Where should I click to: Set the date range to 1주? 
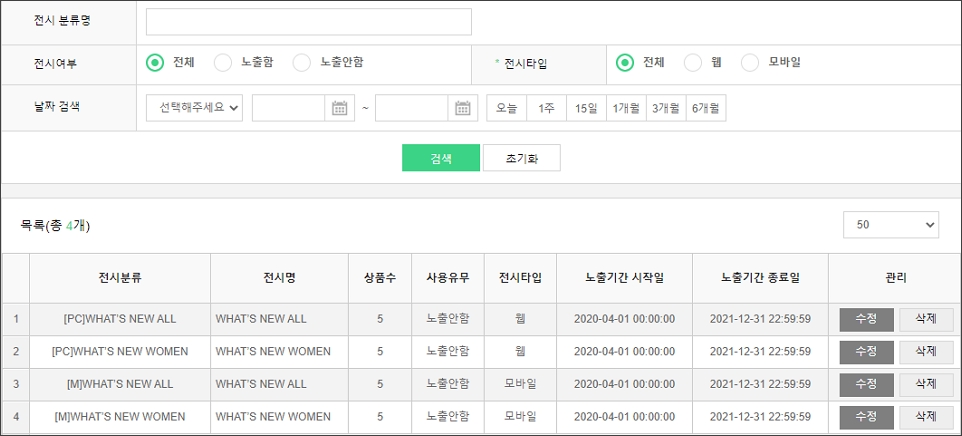[547, 108]
